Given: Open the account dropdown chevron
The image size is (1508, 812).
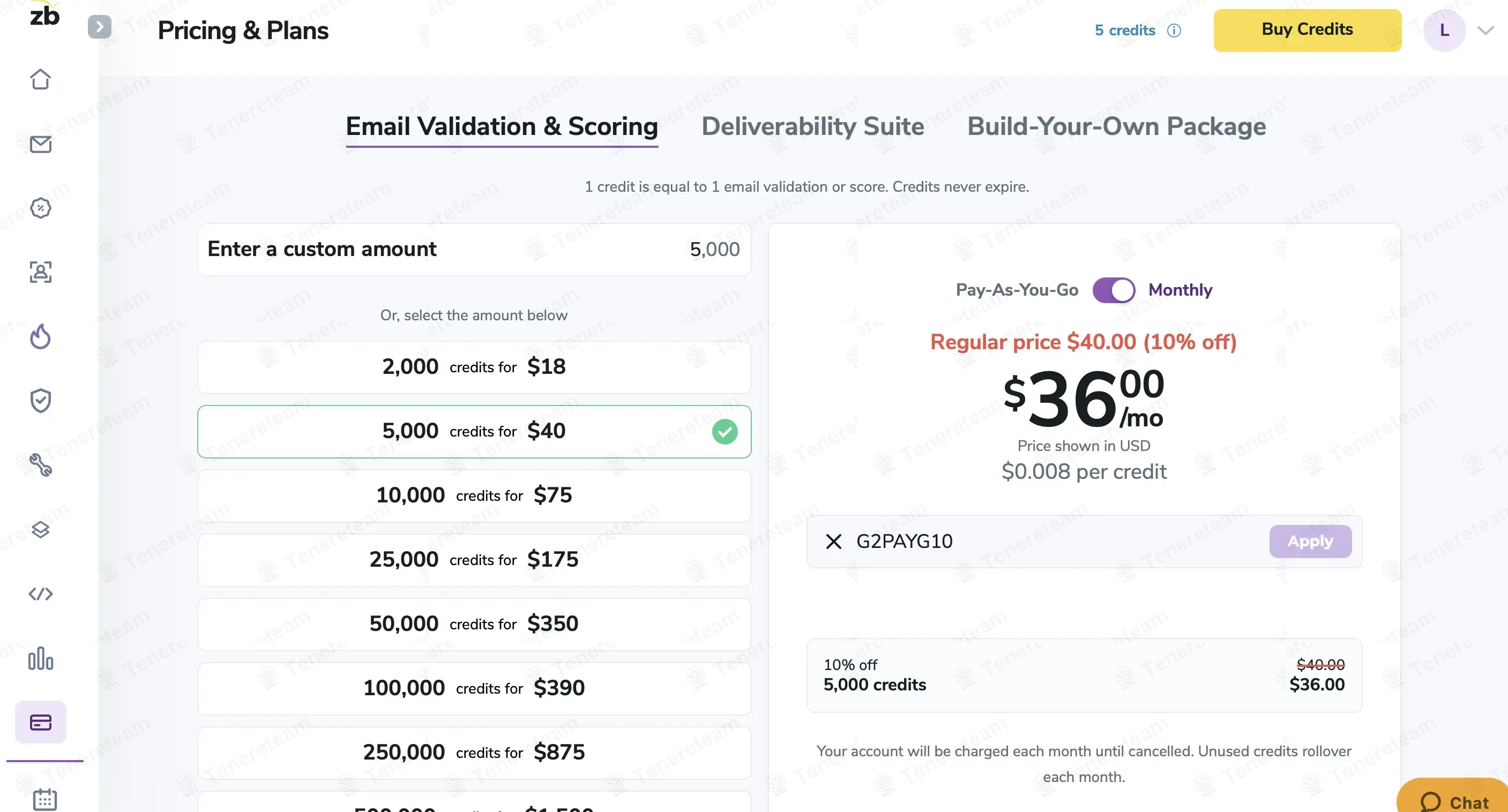Looking at the screenshot, I should [1484, 31].
